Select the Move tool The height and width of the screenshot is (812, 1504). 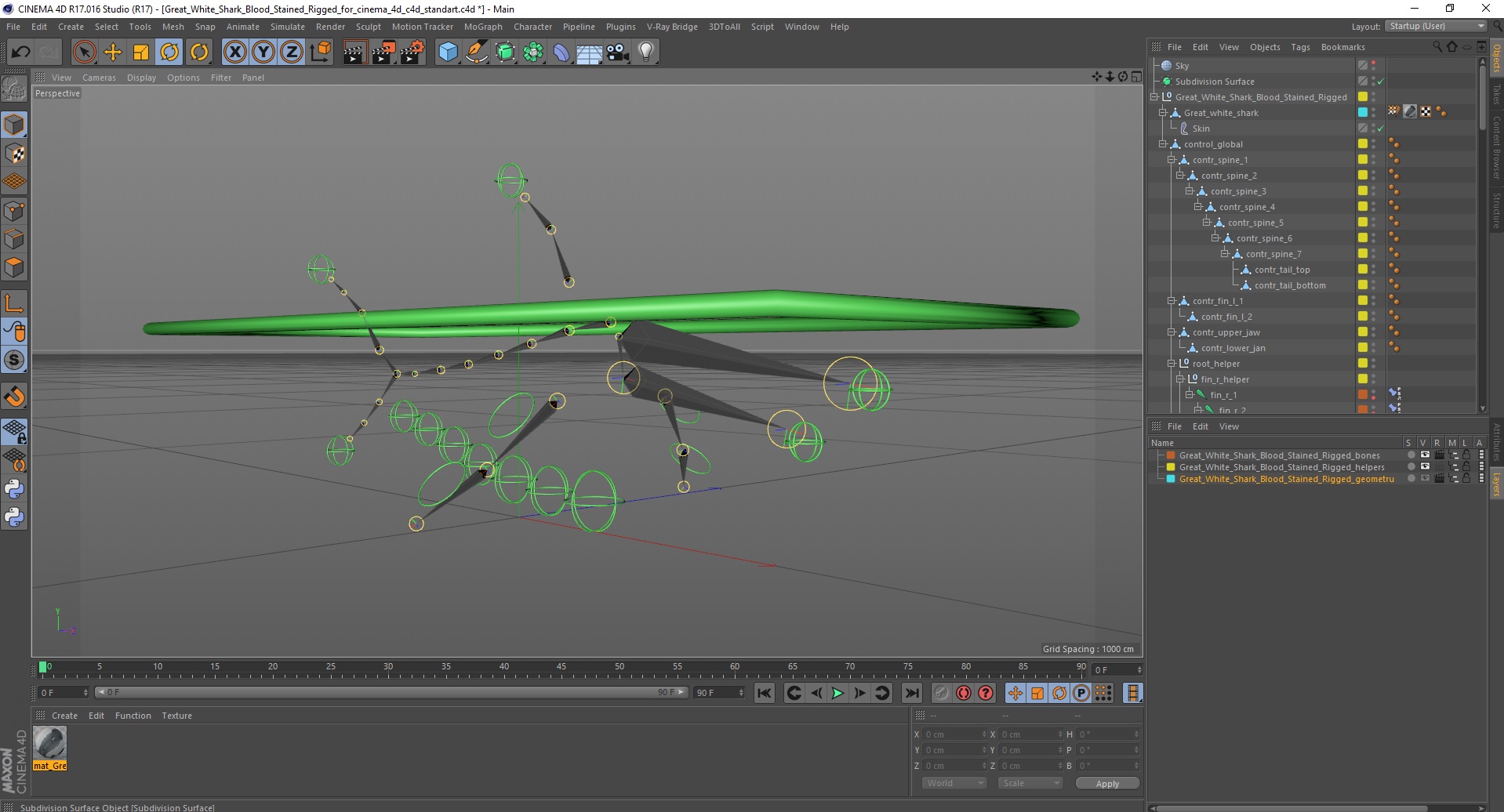point(113,52)
